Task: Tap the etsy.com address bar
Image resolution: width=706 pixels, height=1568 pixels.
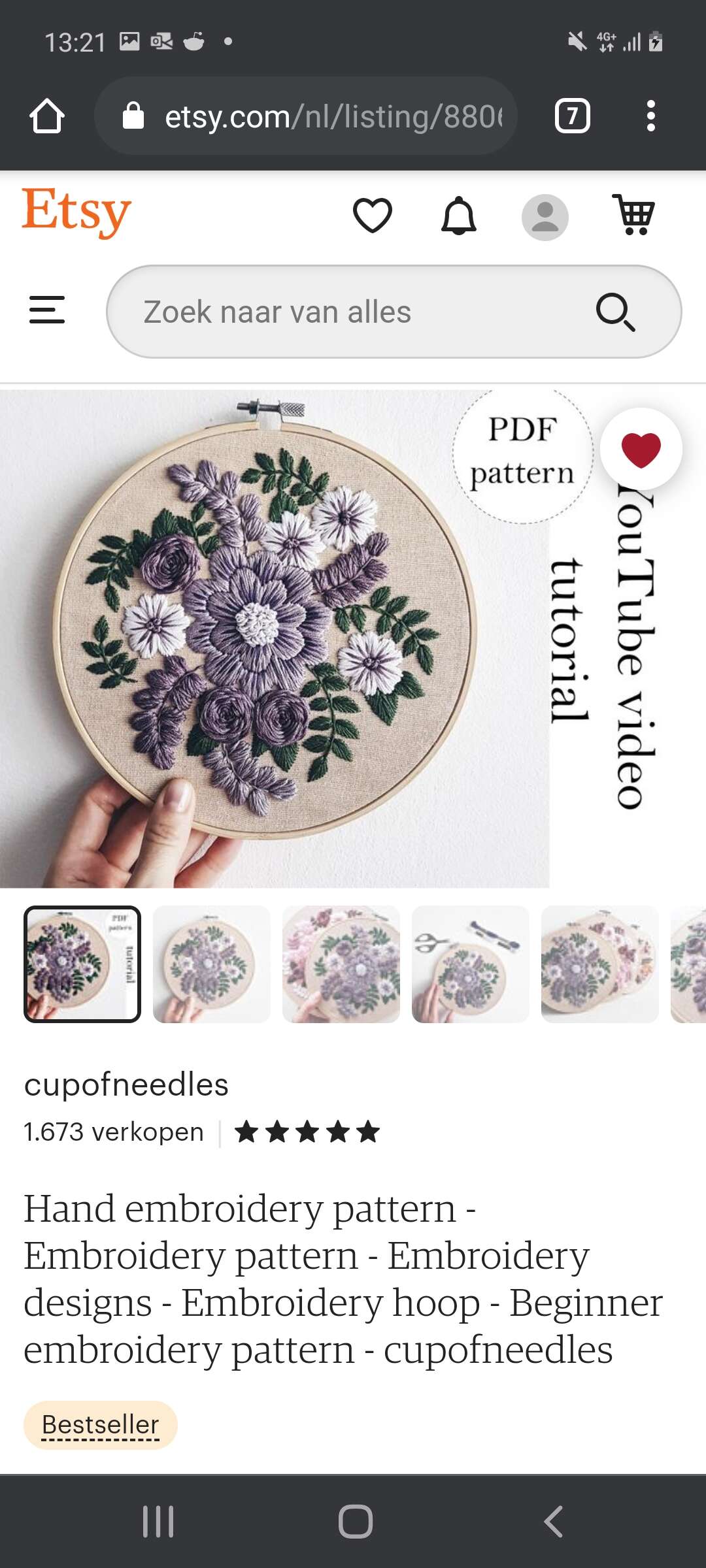Action: [x=306, y=116]
